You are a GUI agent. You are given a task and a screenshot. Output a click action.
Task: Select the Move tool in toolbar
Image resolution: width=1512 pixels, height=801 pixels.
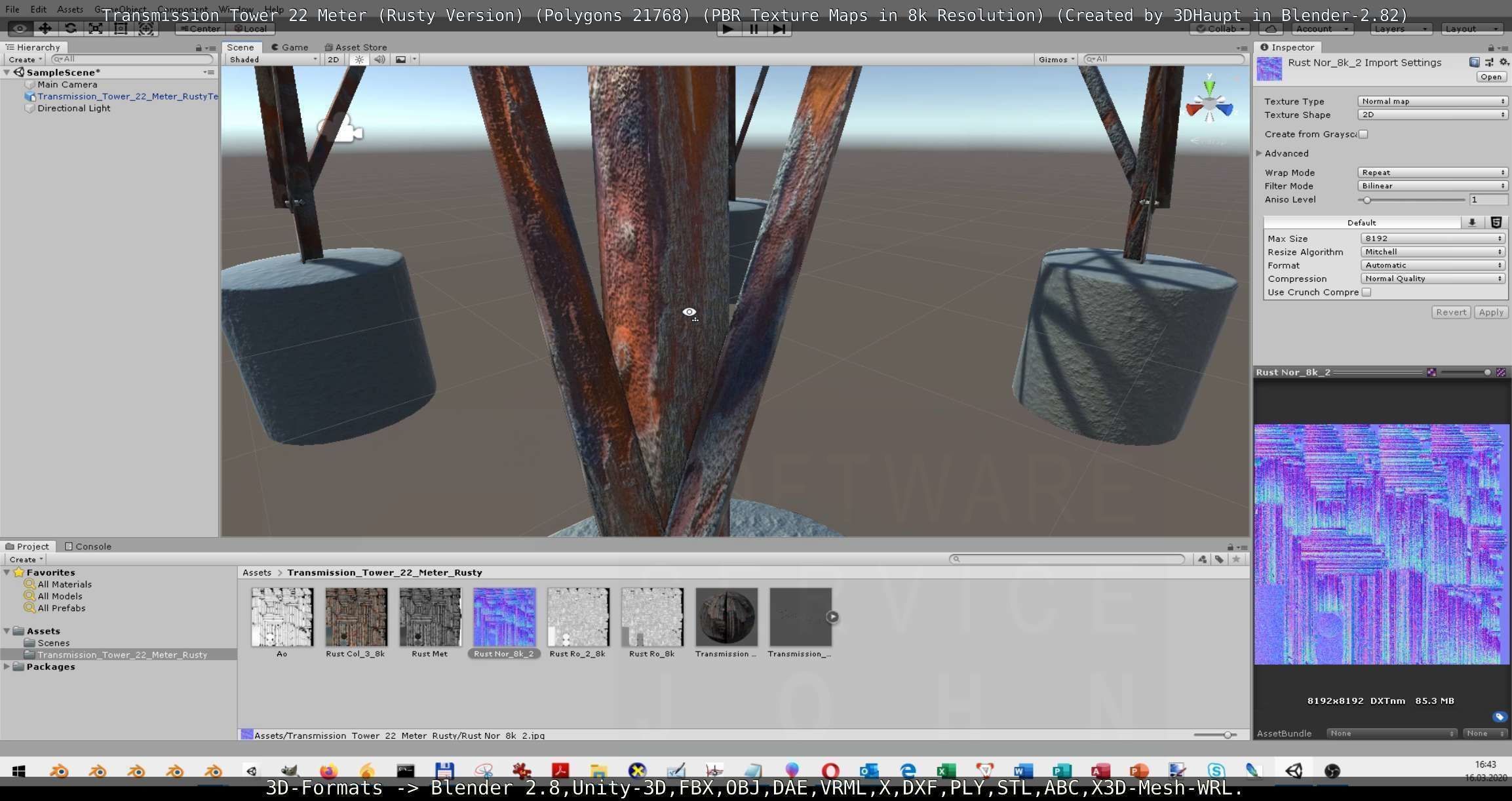(45, 28)
